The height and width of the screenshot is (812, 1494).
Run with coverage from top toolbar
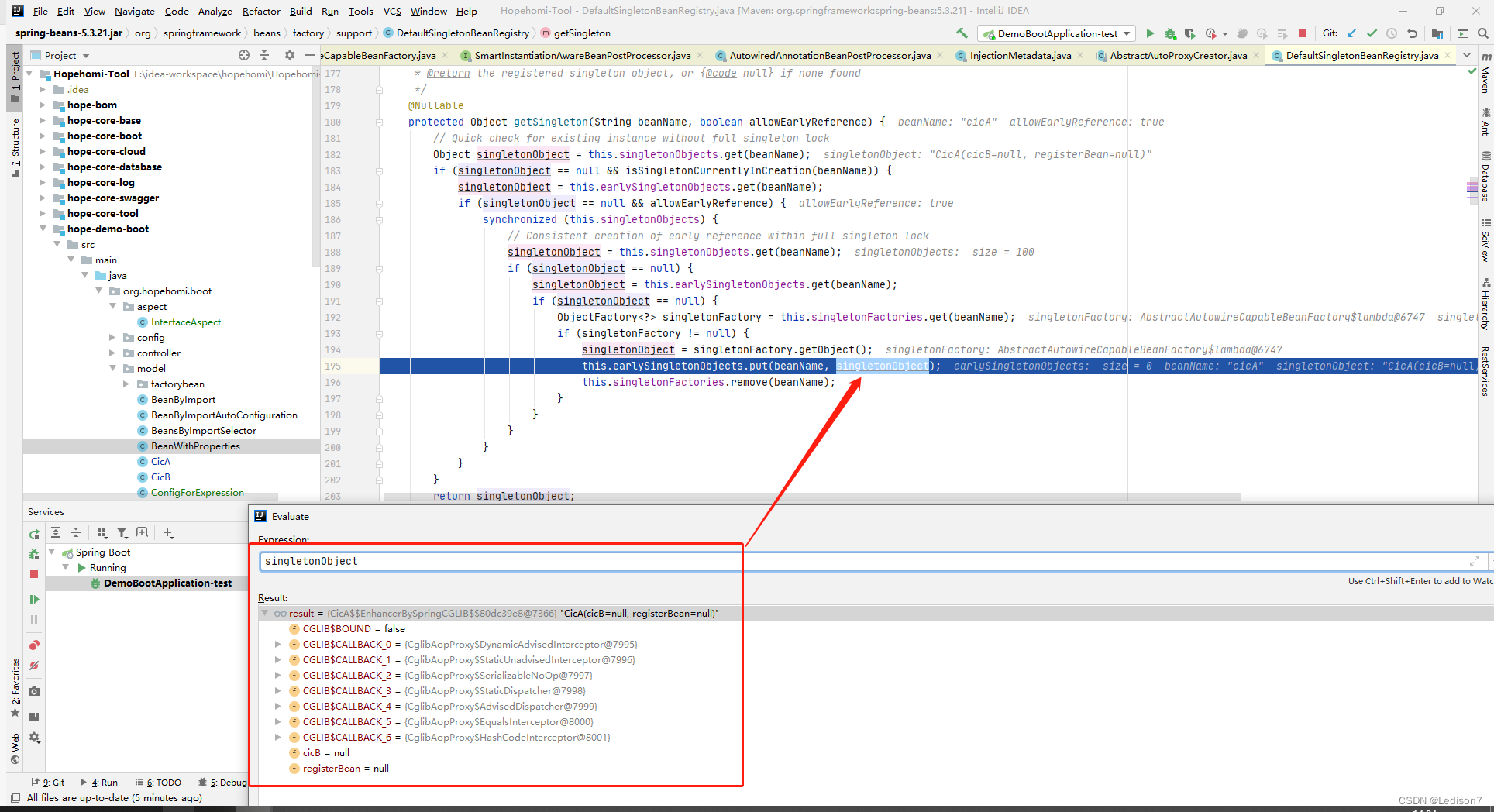1190,33
